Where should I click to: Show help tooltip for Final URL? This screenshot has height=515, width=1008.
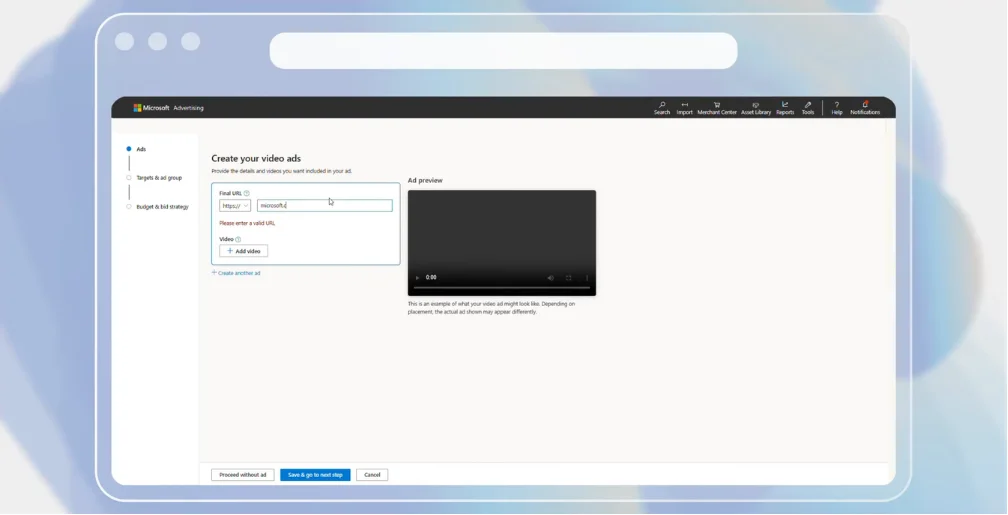pos(247,193)
